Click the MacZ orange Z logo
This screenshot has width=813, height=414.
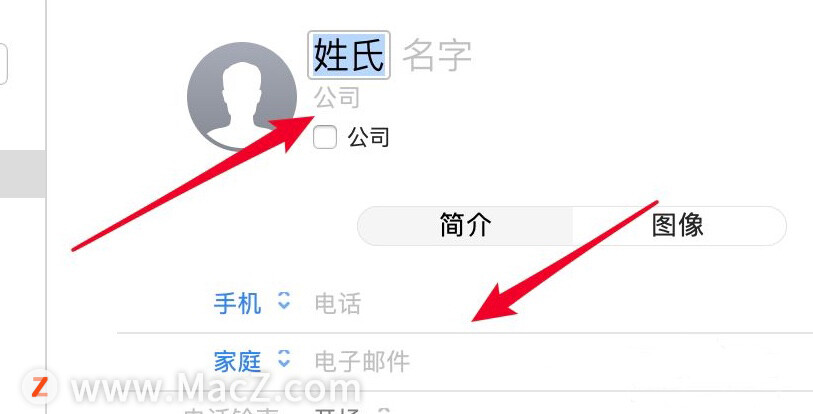tap(40, 387)
